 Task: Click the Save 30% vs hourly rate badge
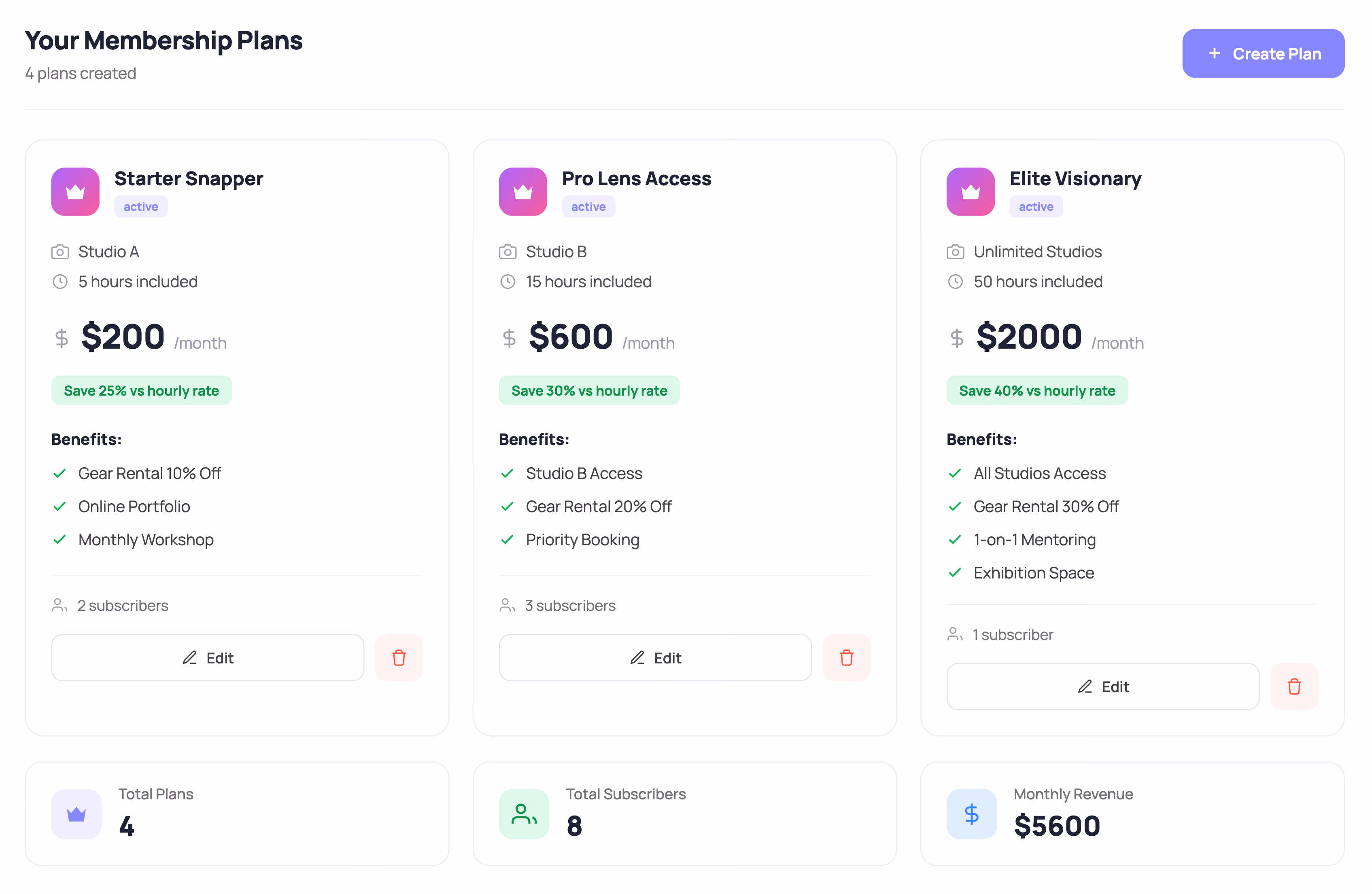point(589,390)
